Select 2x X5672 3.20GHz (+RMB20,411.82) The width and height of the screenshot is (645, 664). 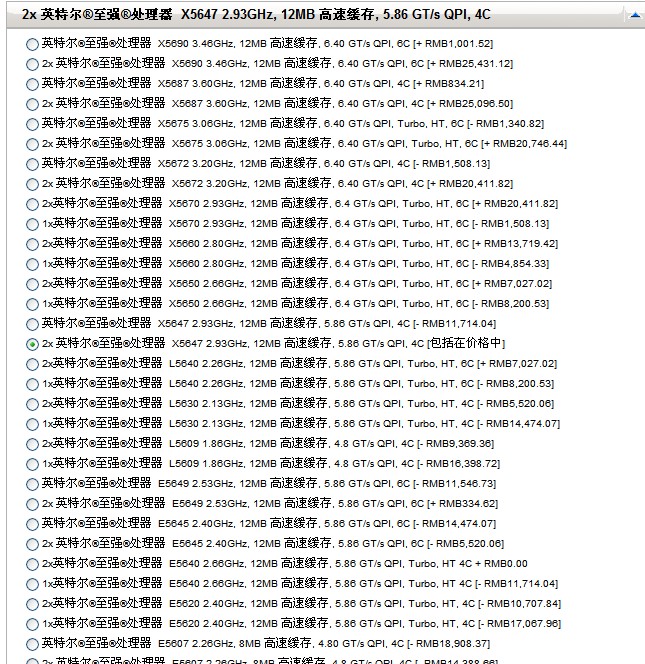click(x=32, y=184)
